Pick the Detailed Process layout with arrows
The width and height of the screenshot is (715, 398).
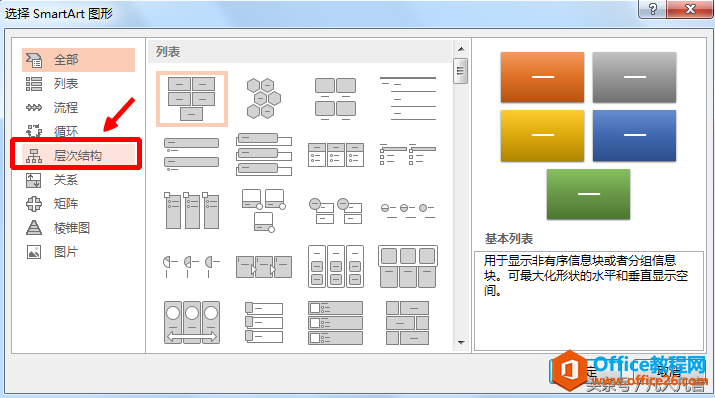tap(264, 266)
